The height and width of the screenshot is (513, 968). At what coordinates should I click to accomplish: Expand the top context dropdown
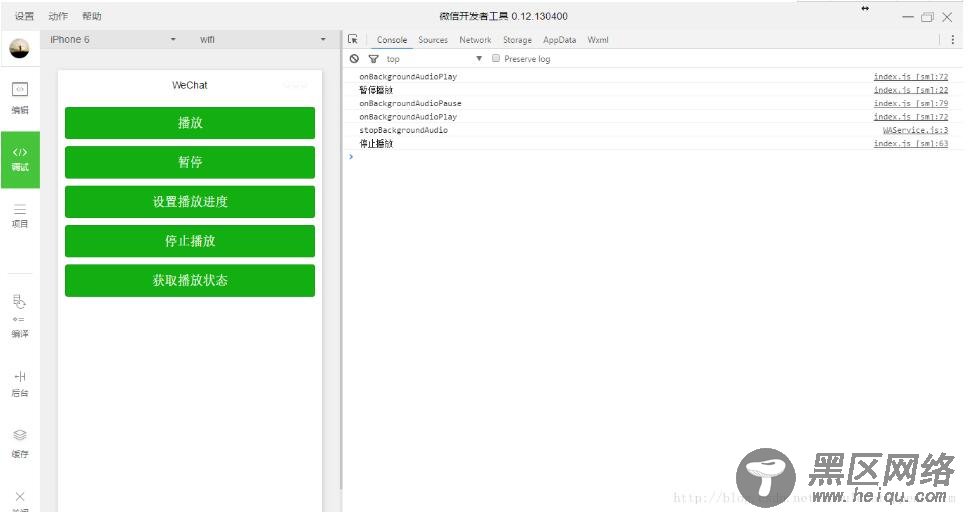point(434,59)
